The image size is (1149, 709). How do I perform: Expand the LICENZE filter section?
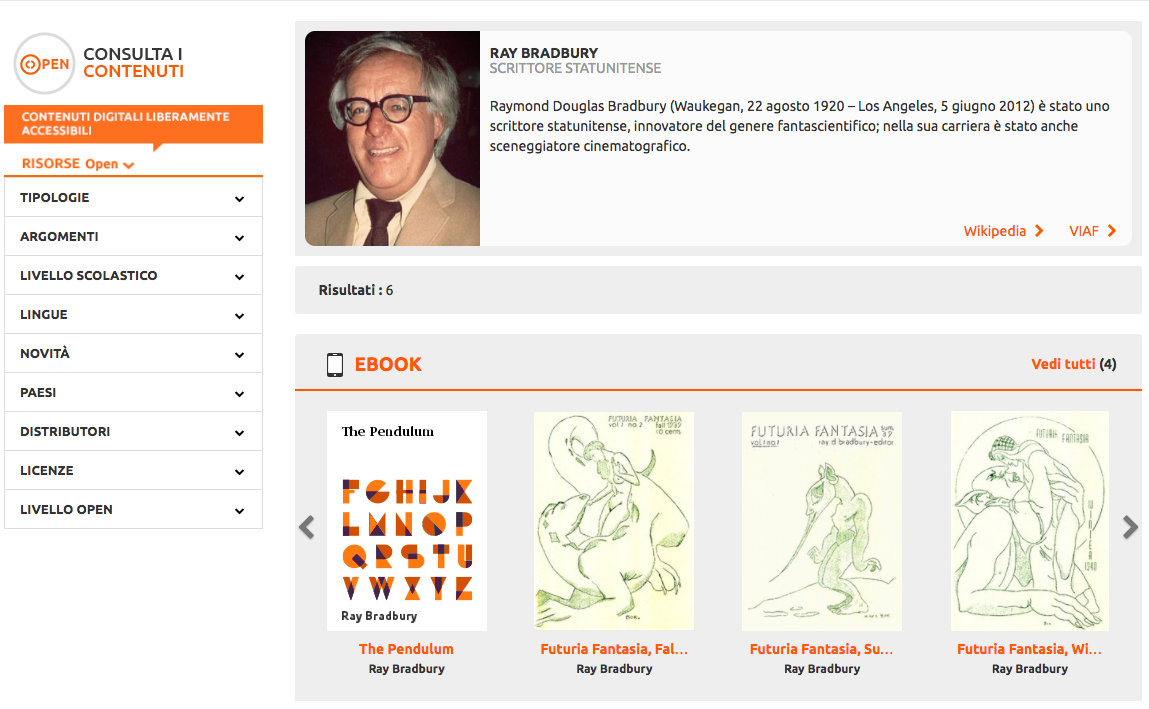pos(133,470)
